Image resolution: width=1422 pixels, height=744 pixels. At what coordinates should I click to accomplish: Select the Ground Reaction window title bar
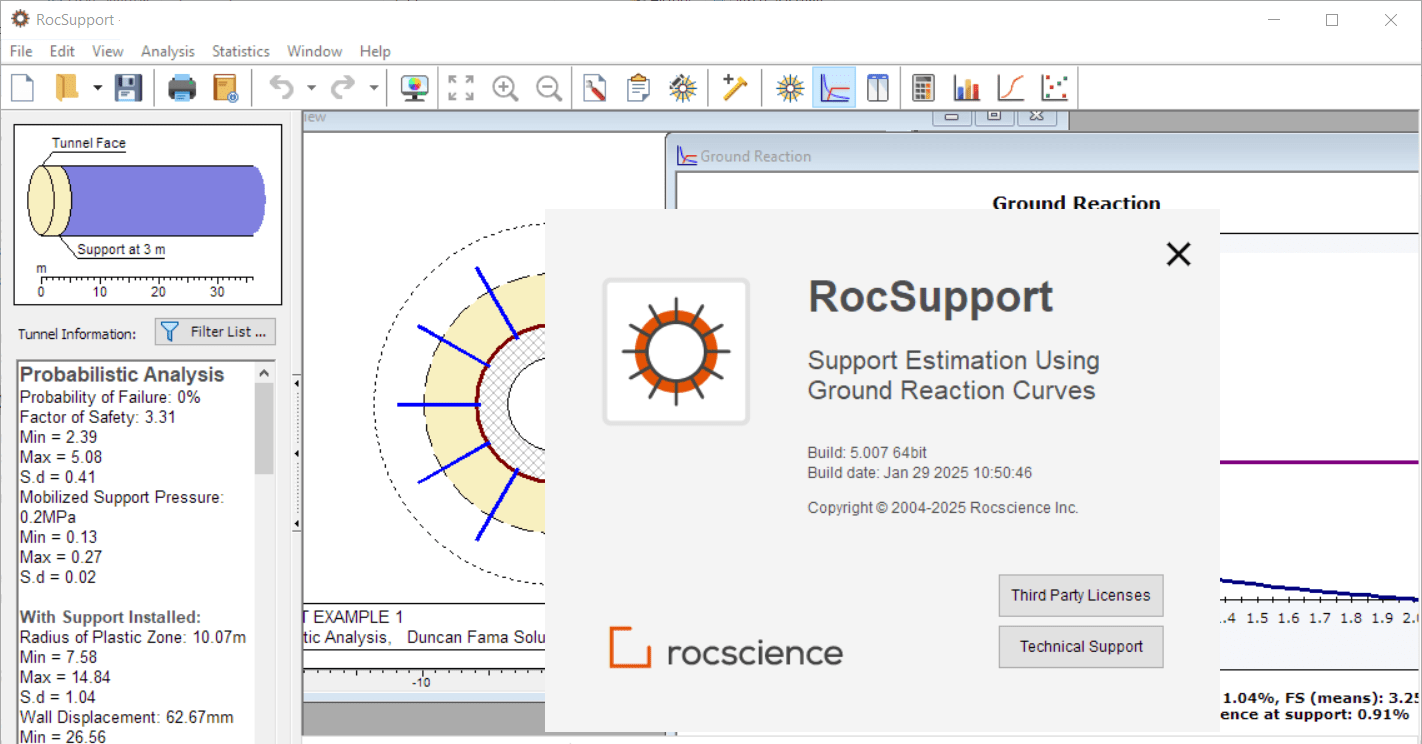(1043, 156)
